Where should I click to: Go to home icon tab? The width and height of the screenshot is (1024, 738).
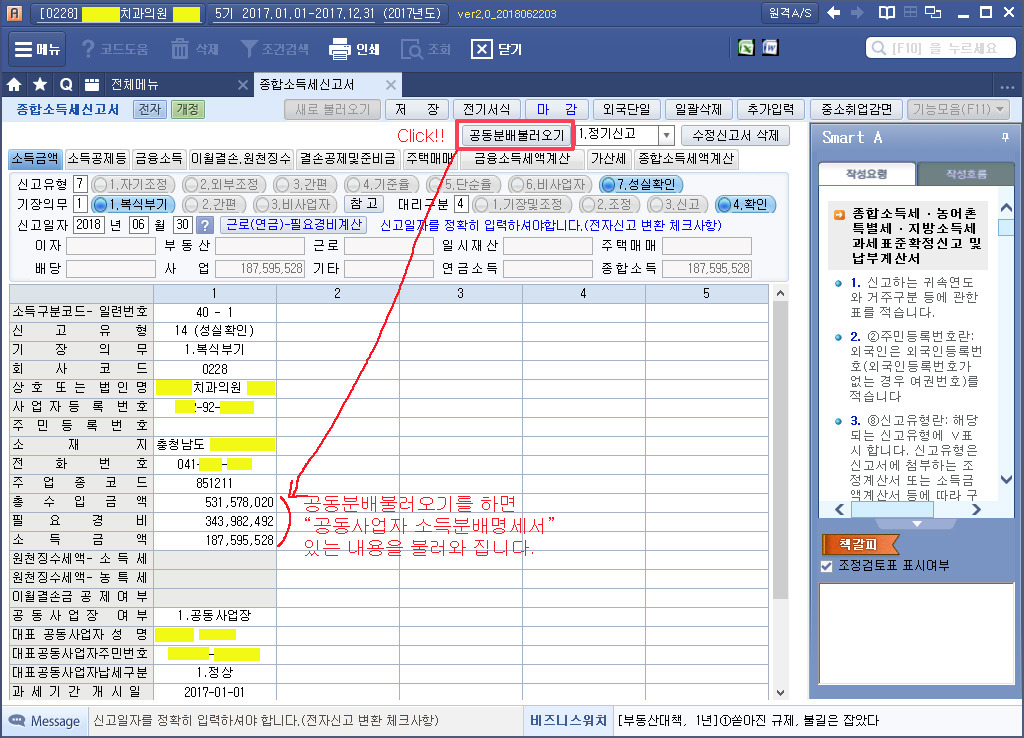tap(14, 84)
